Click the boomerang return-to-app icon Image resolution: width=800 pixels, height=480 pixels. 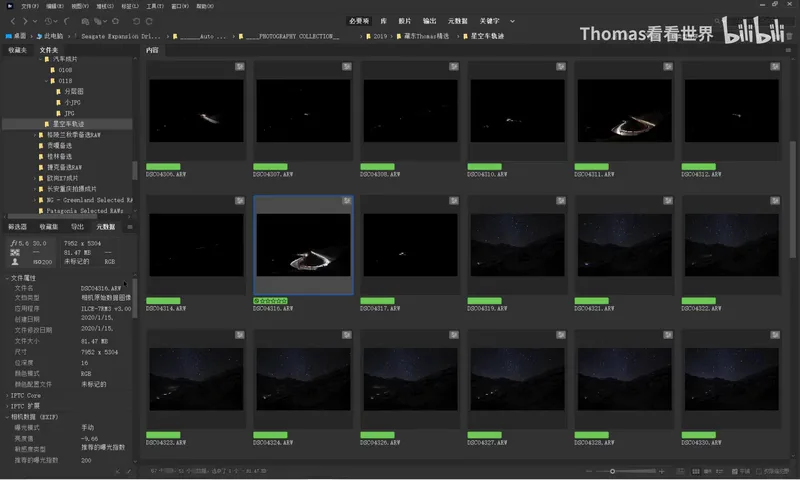(67, 21)
